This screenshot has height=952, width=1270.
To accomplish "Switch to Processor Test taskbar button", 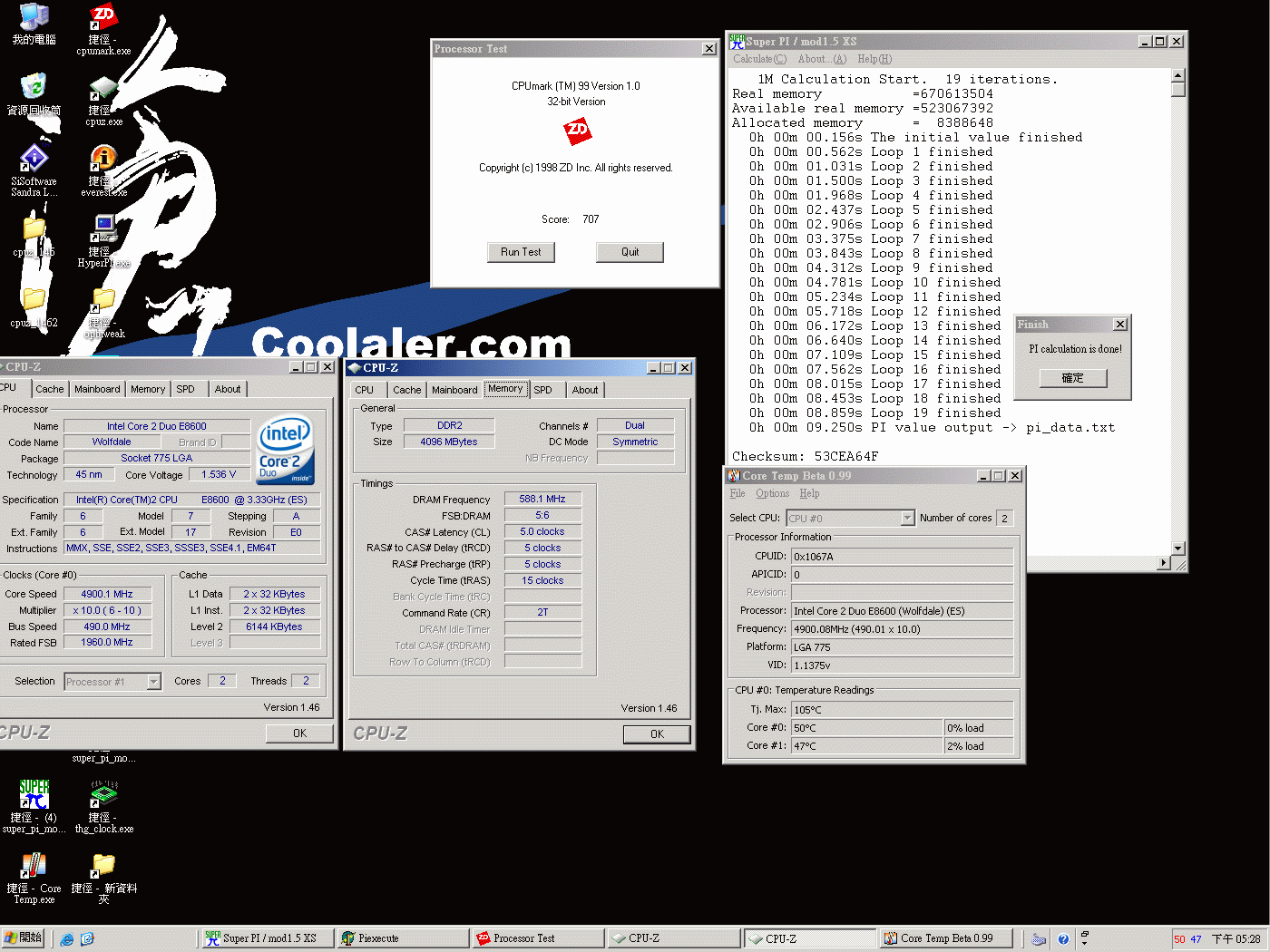I will tap(537, 938).
